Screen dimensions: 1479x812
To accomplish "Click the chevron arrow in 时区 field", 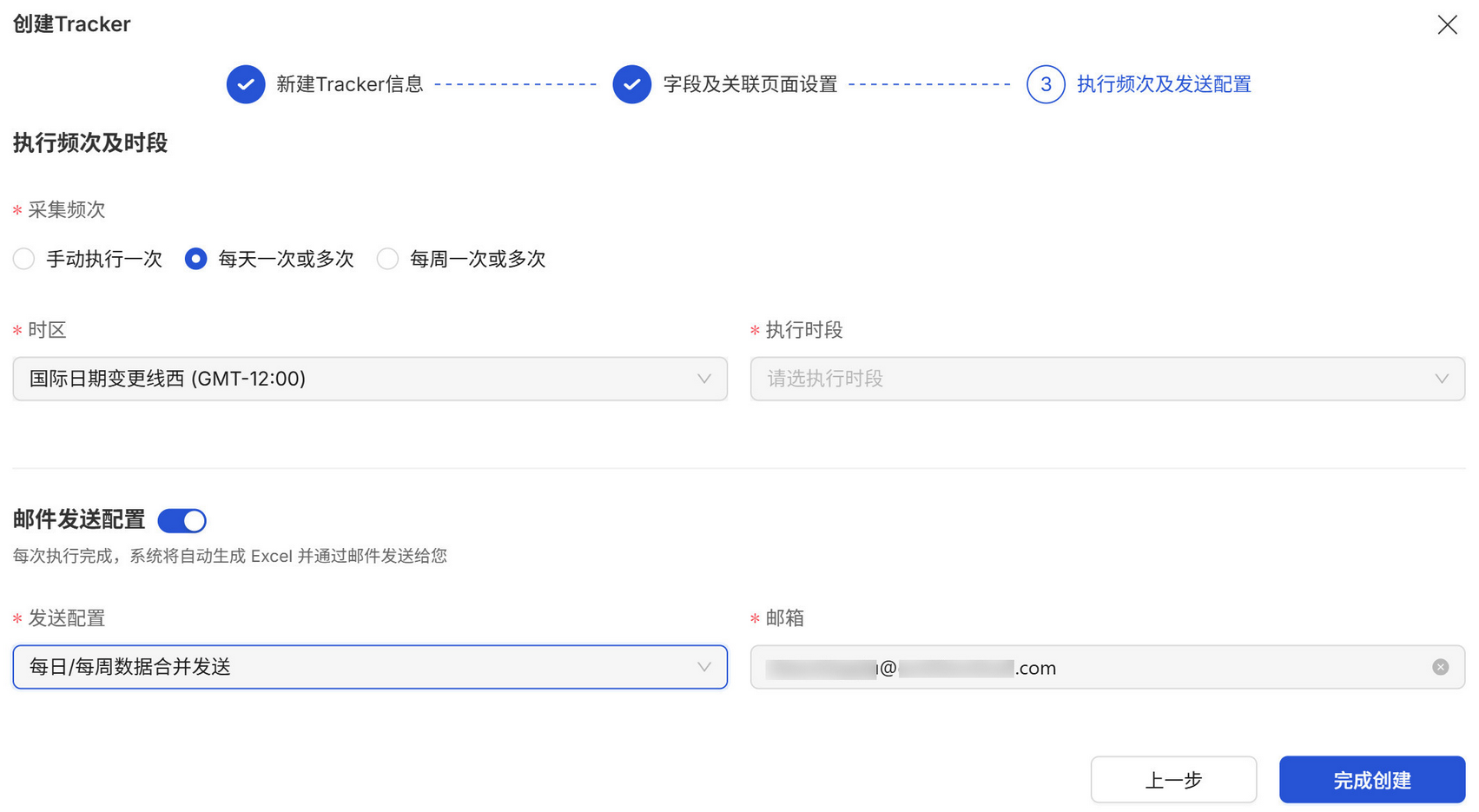I will coord(703,379).
